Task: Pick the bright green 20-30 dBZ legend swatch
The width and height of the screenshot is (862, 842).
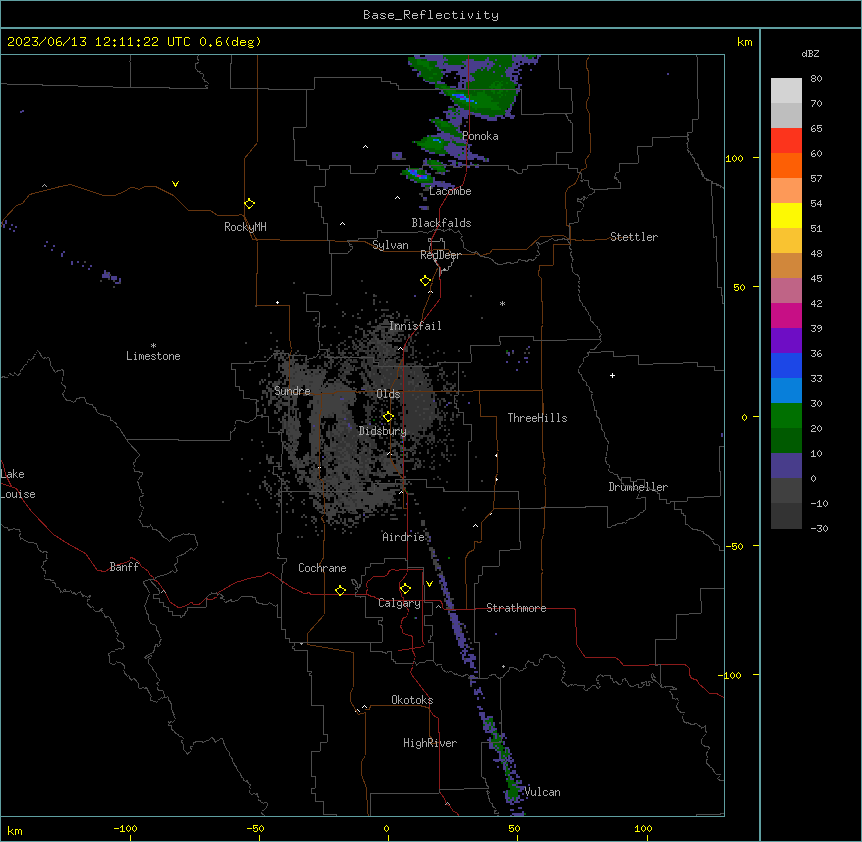Action: (x=786, y=416)
